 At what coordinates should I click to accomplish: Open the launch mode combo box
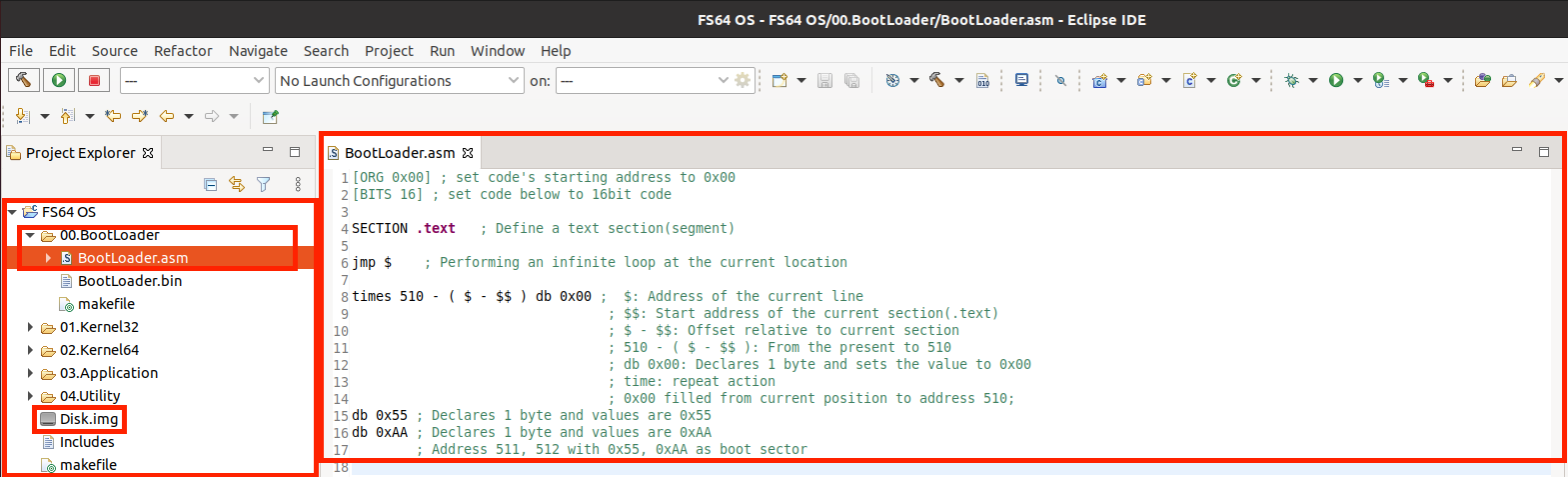click(195, 80)
